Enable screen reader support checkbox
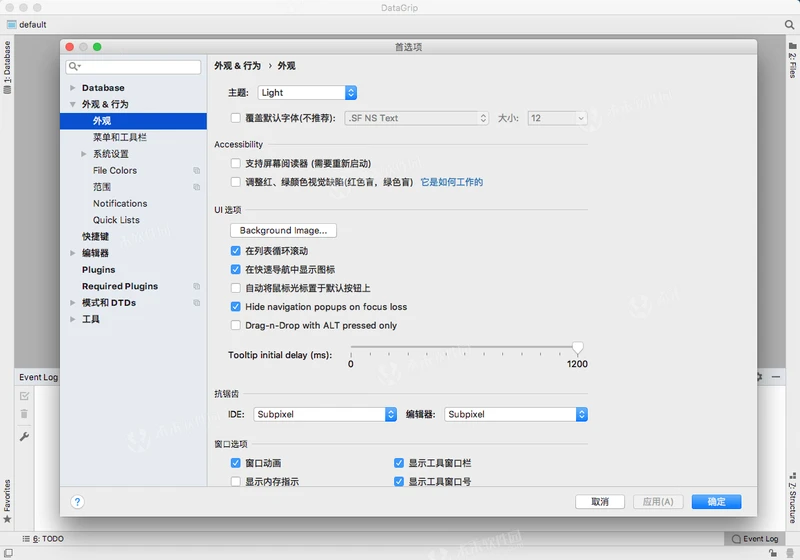 [x=235, y=163]
